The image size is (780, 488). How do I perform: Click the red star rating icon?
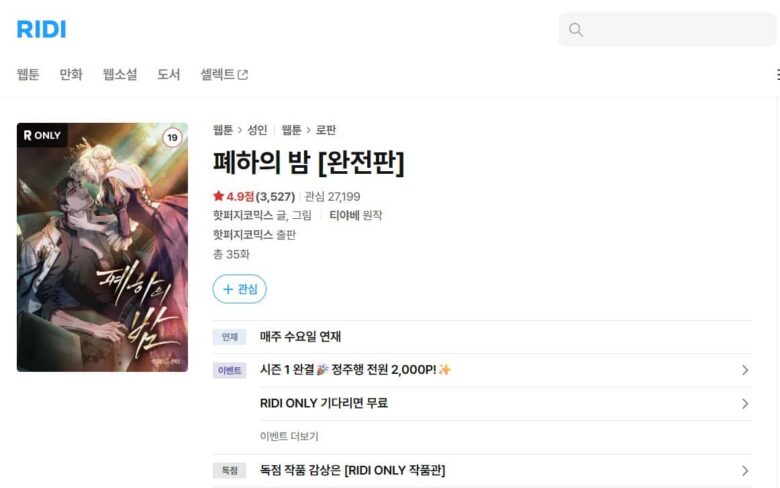pos(218,196)
